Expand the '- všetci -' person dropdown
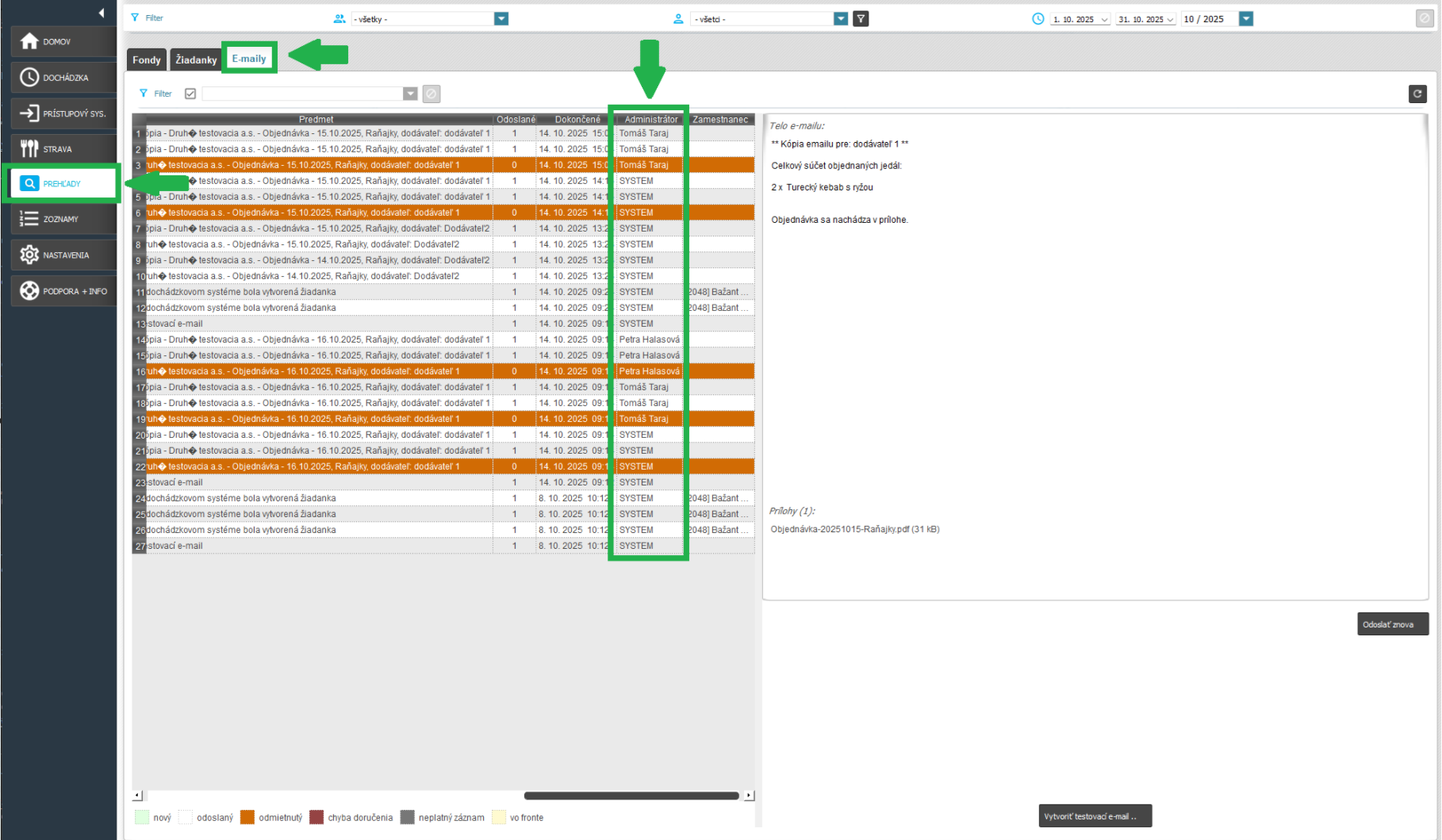The height and width of the screenshot is (840, 1442). pyautogui.click(x=841, y=19)
